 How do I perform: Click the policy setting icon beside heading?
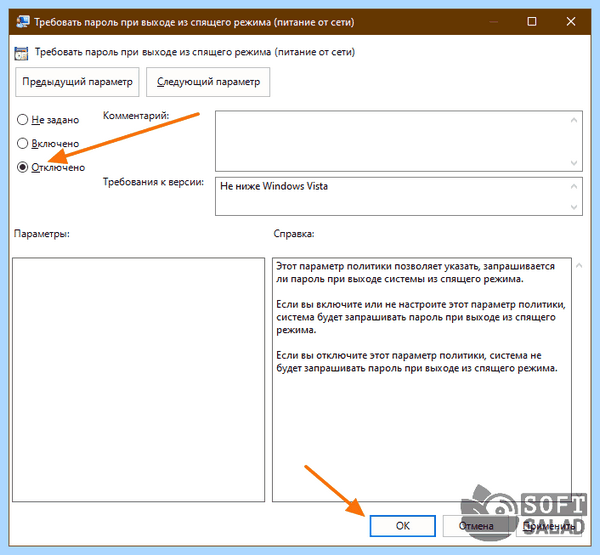[21, 53]
